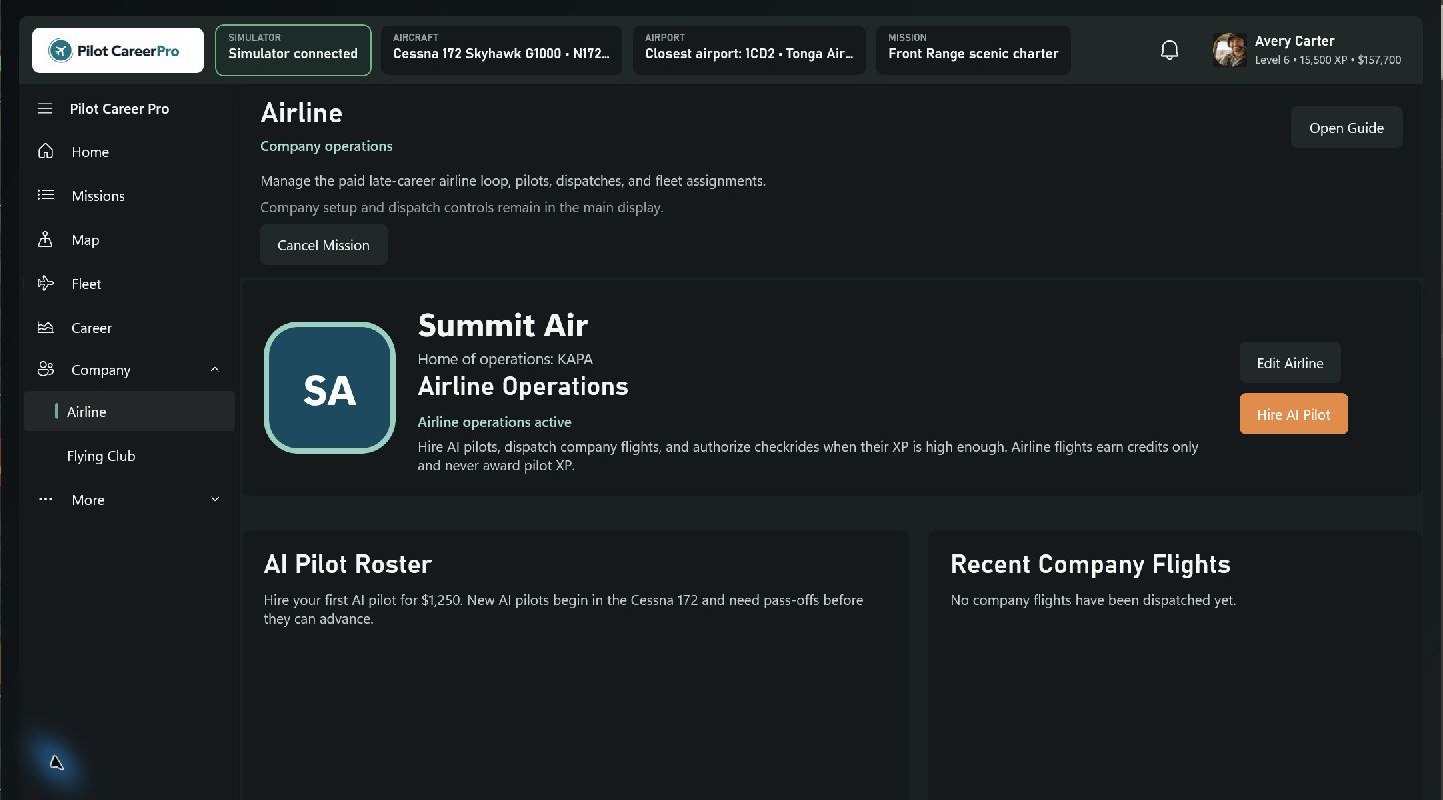The height and width of the screenshot is (800, 1443).
Task: Click the Level 6 XP and balance text
Action: [1327, 60]
